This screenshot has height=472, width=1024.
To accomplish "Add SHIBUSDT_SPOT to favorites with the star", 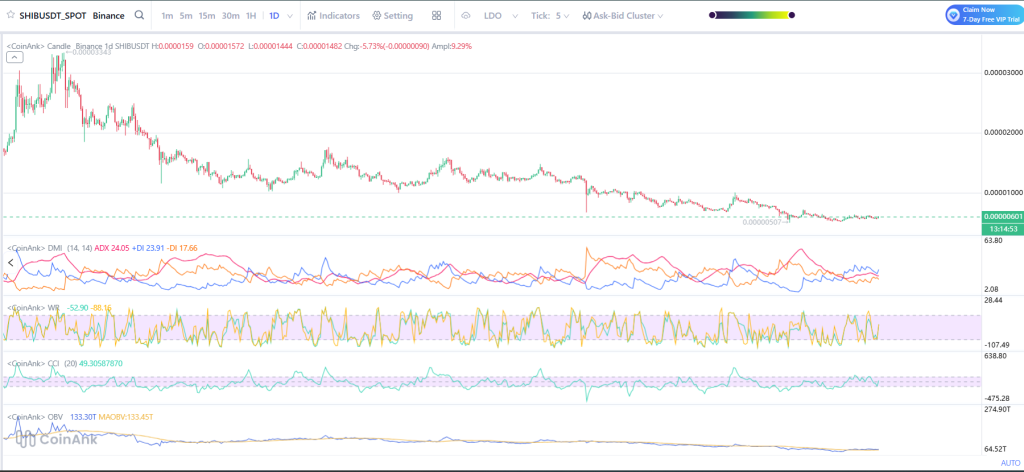I will tap(10, 16).
